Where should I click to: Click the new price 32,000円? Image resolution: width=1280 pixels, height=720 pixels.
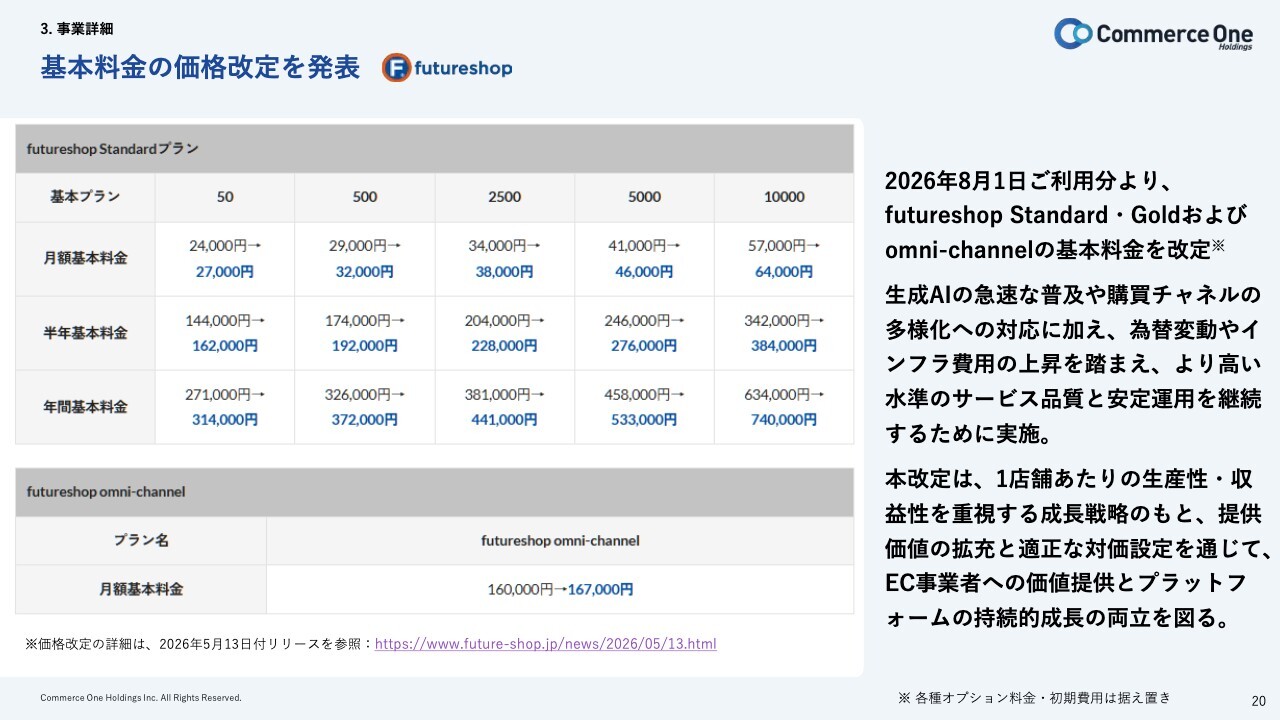coord(365,271)
